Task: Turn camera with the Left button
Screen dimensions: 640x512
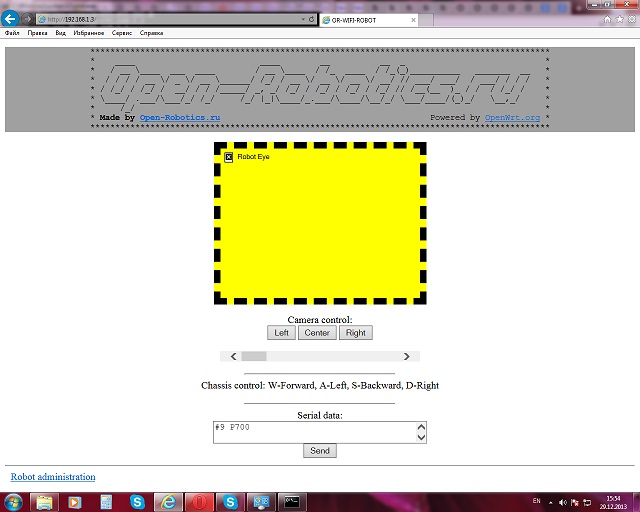Action: (281, 333)
